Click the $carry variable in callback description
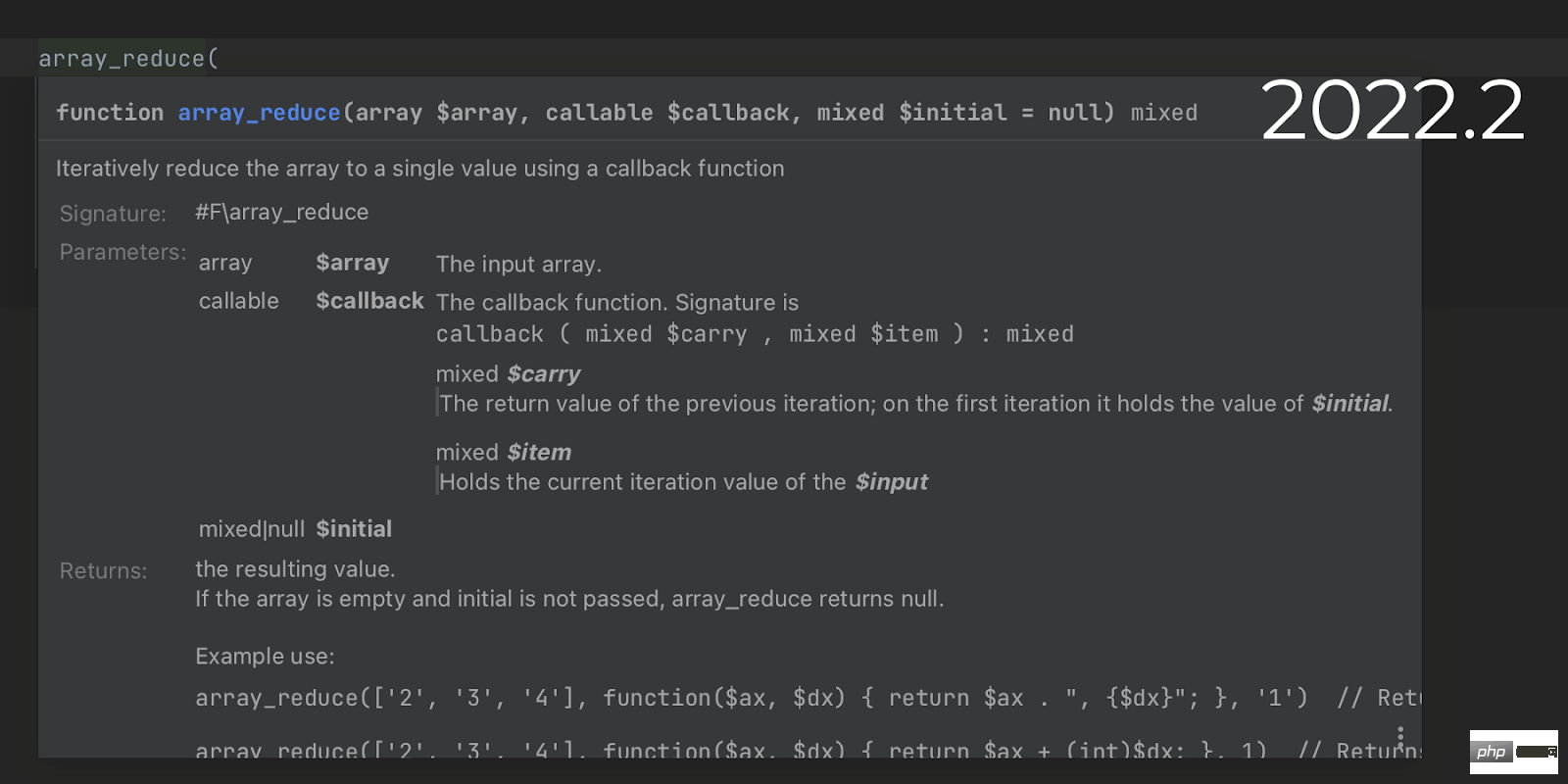1568x784 pixels. pos(543,373)
